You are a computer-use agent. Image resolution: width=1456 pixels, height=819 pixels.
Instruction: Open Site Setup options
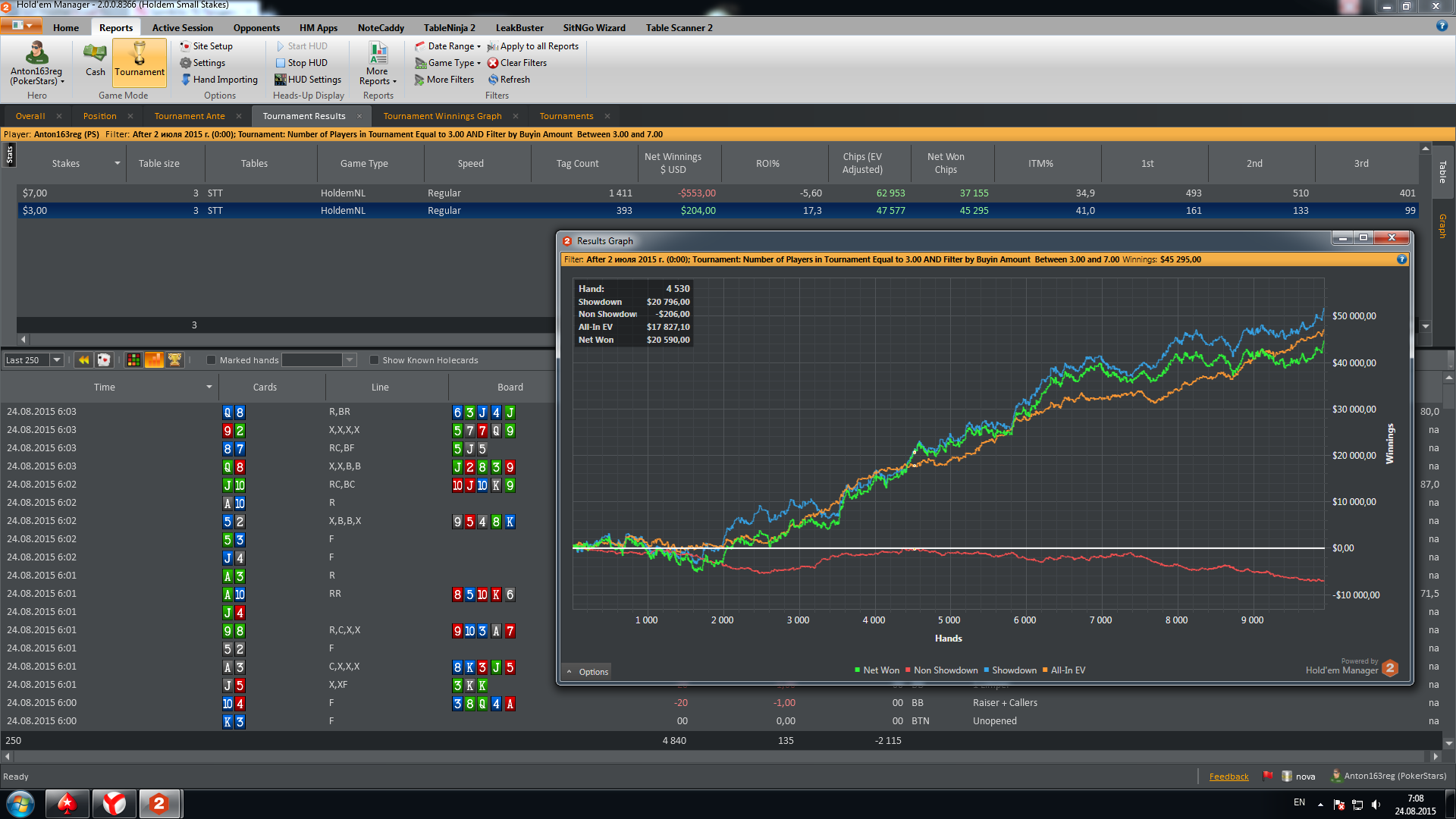tap(206, 46)
